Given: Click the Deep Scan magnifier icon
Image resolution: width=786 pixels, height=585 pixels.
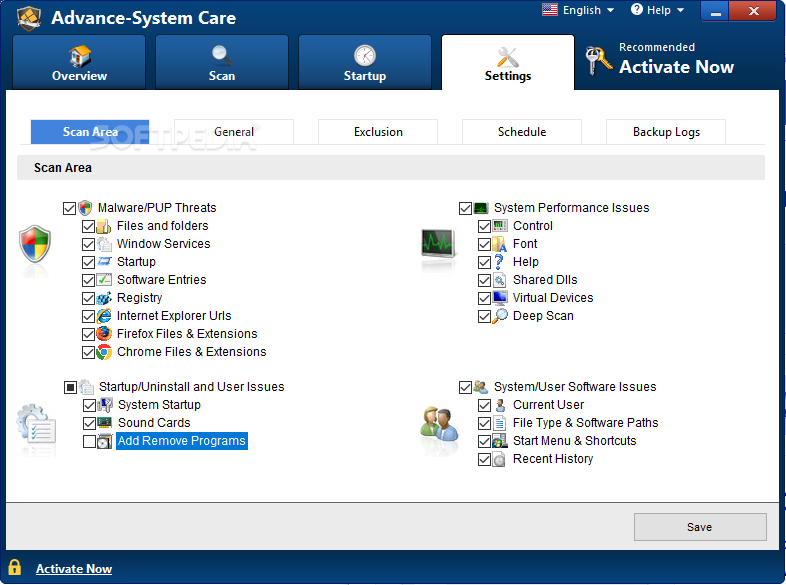Looking at the screenshot, I should pos(500,316).
